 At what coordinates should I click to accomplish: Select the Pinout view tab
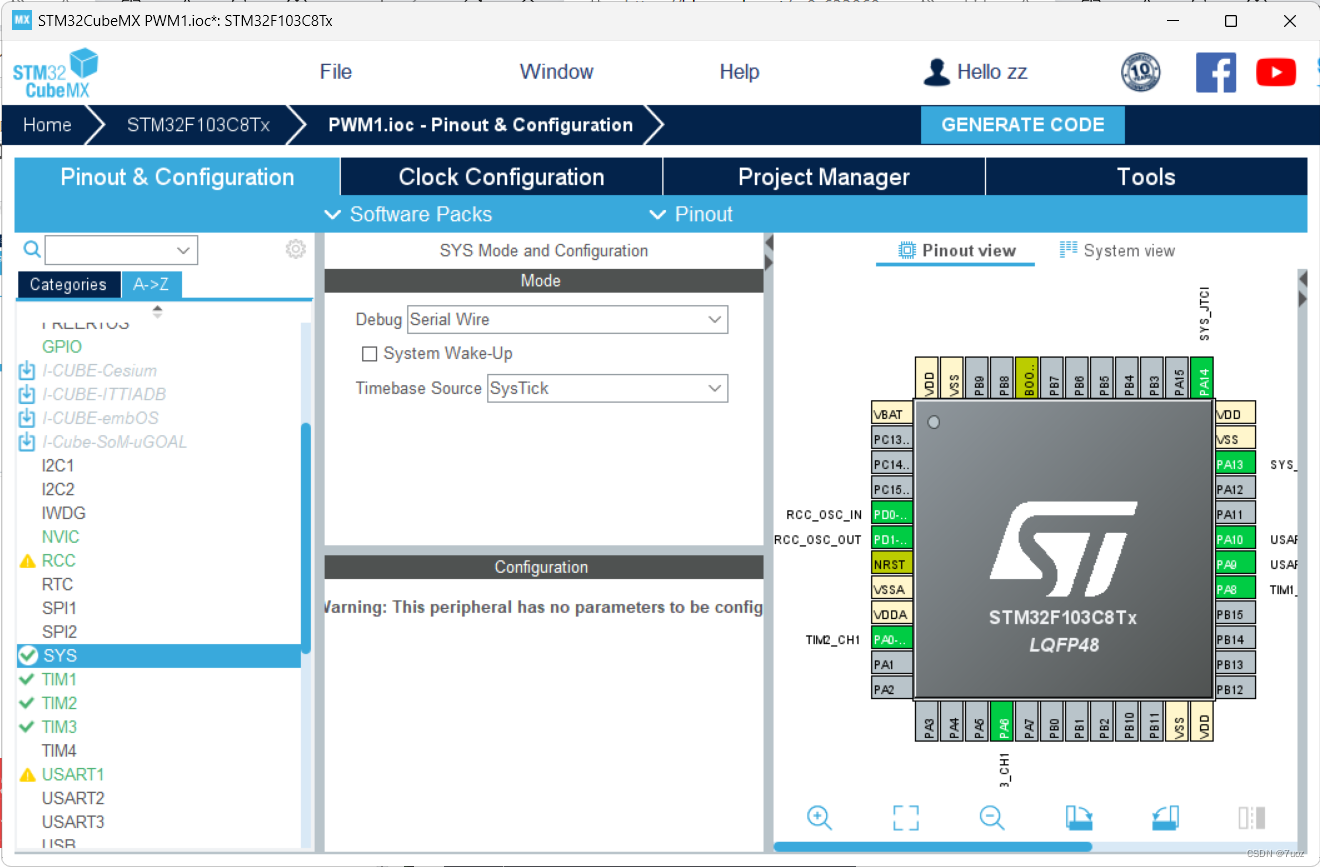957,251
